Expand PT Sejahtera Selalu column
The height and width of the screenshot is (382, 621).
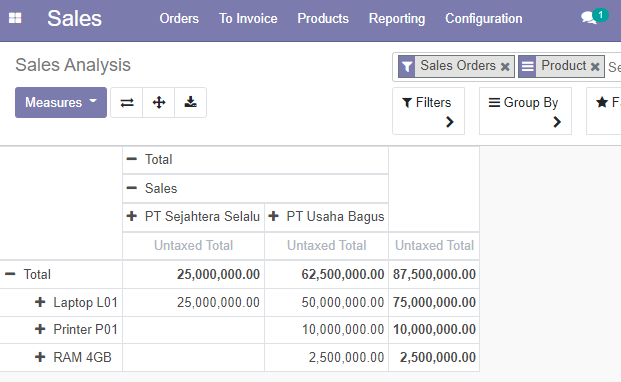(193, 217)
